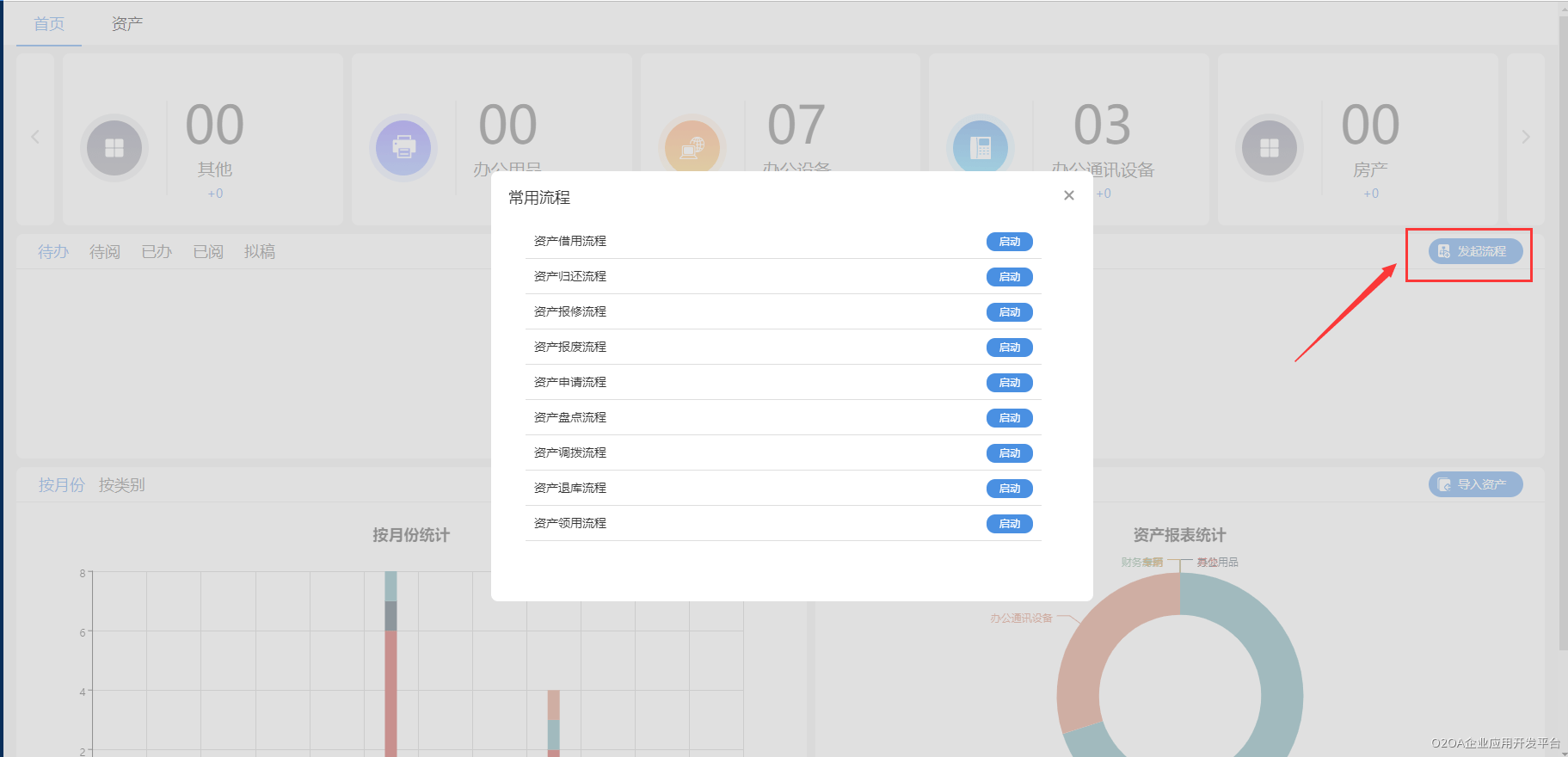
Task: Click the 导入资产 button
Action: point(1475,484)
